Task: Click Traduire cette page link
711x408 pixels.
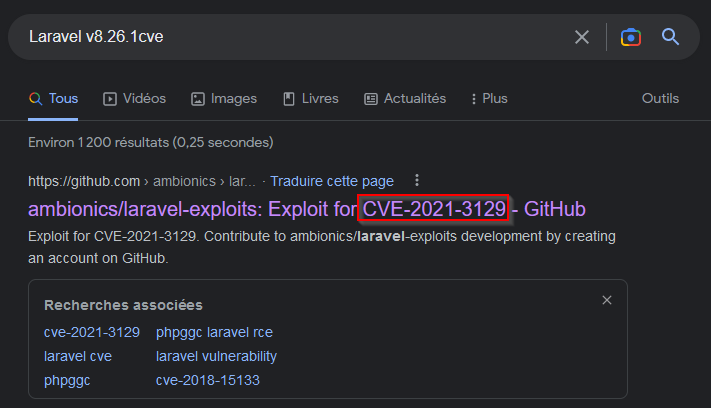Action: click(x=332, y=181)
